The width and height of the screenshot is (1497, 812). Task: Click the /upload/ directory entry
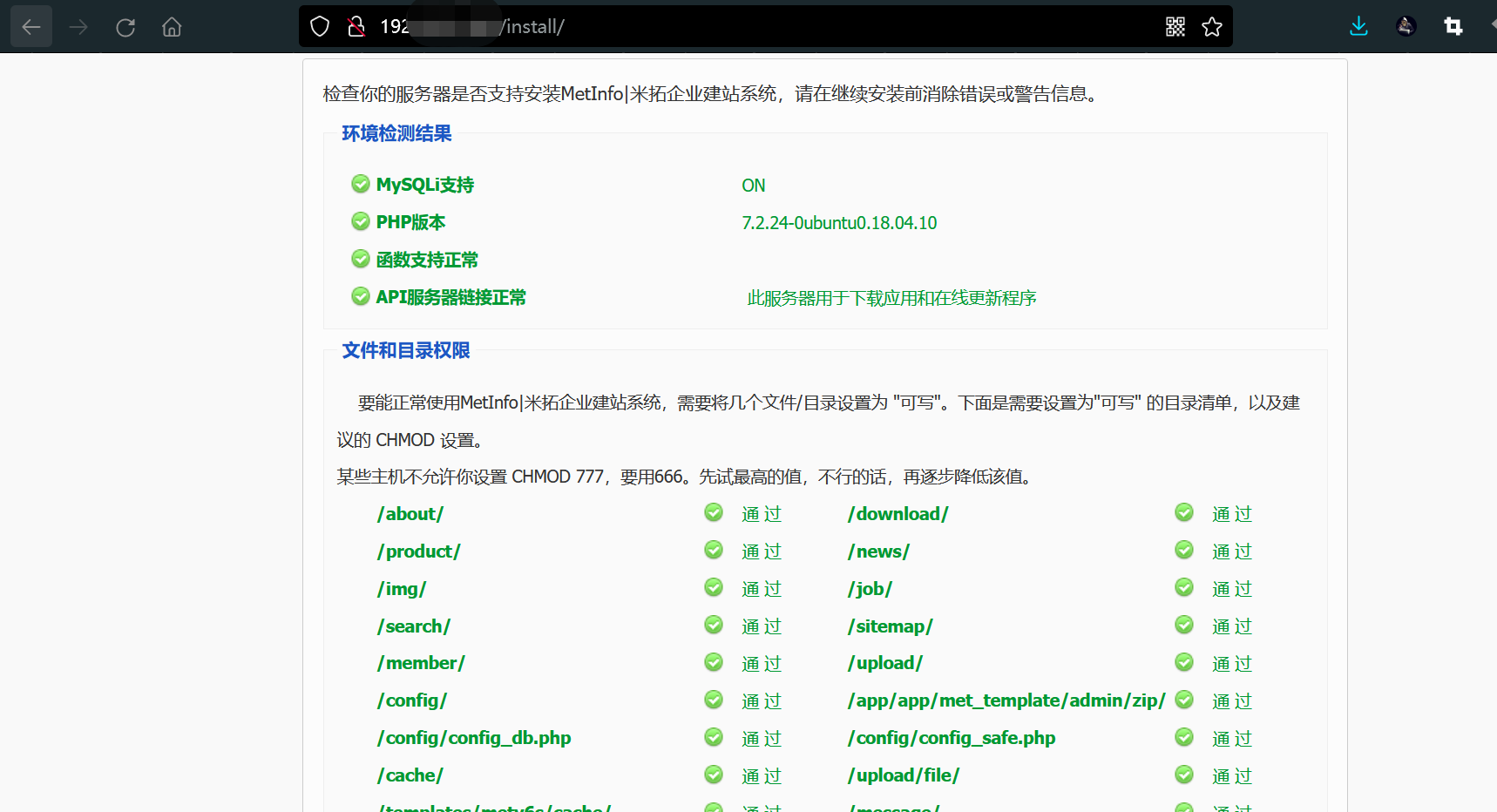[885, 663]
